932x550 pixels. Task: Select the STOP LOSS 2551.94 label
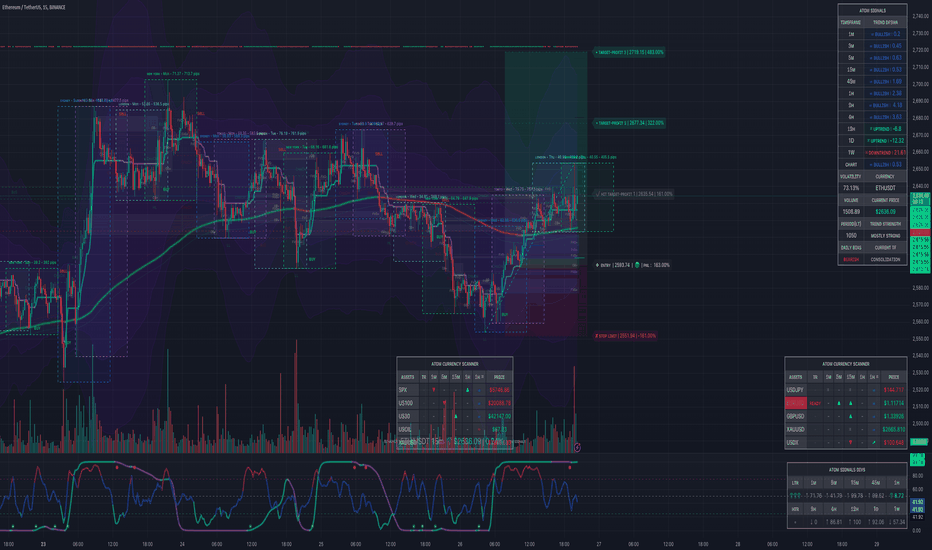[x=625, y=336]
